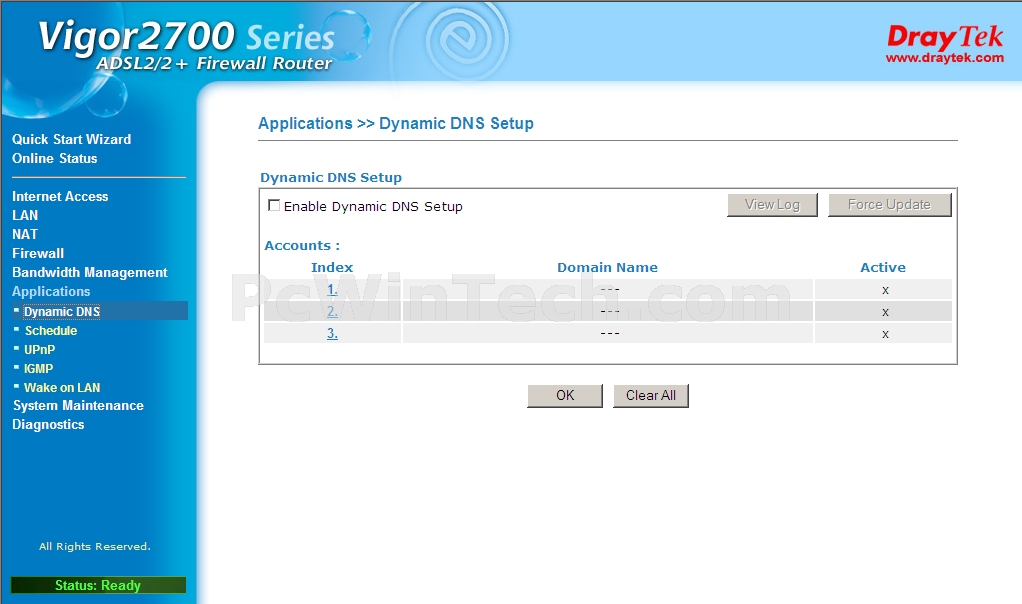Open System Maintenance menu
The image size is (1022, 604).
[x=78, y=405]
